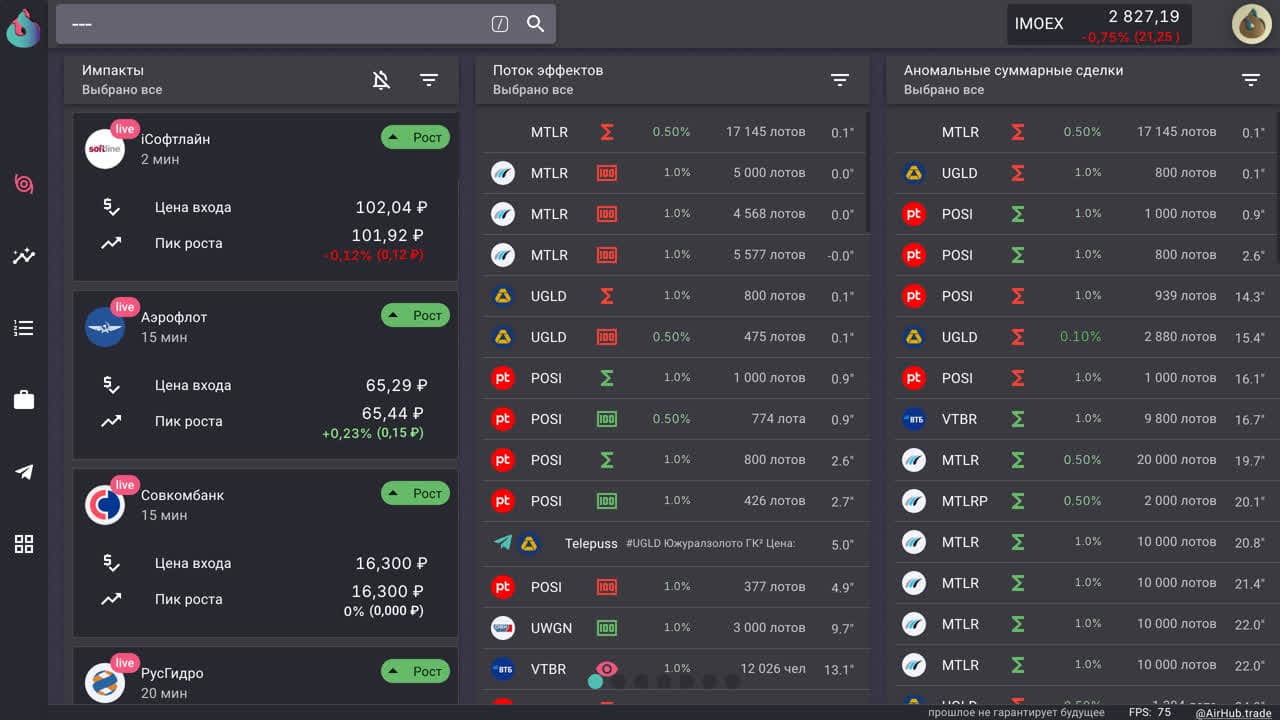Select MTLR row with 20 000 лотов

(1084, 460)
